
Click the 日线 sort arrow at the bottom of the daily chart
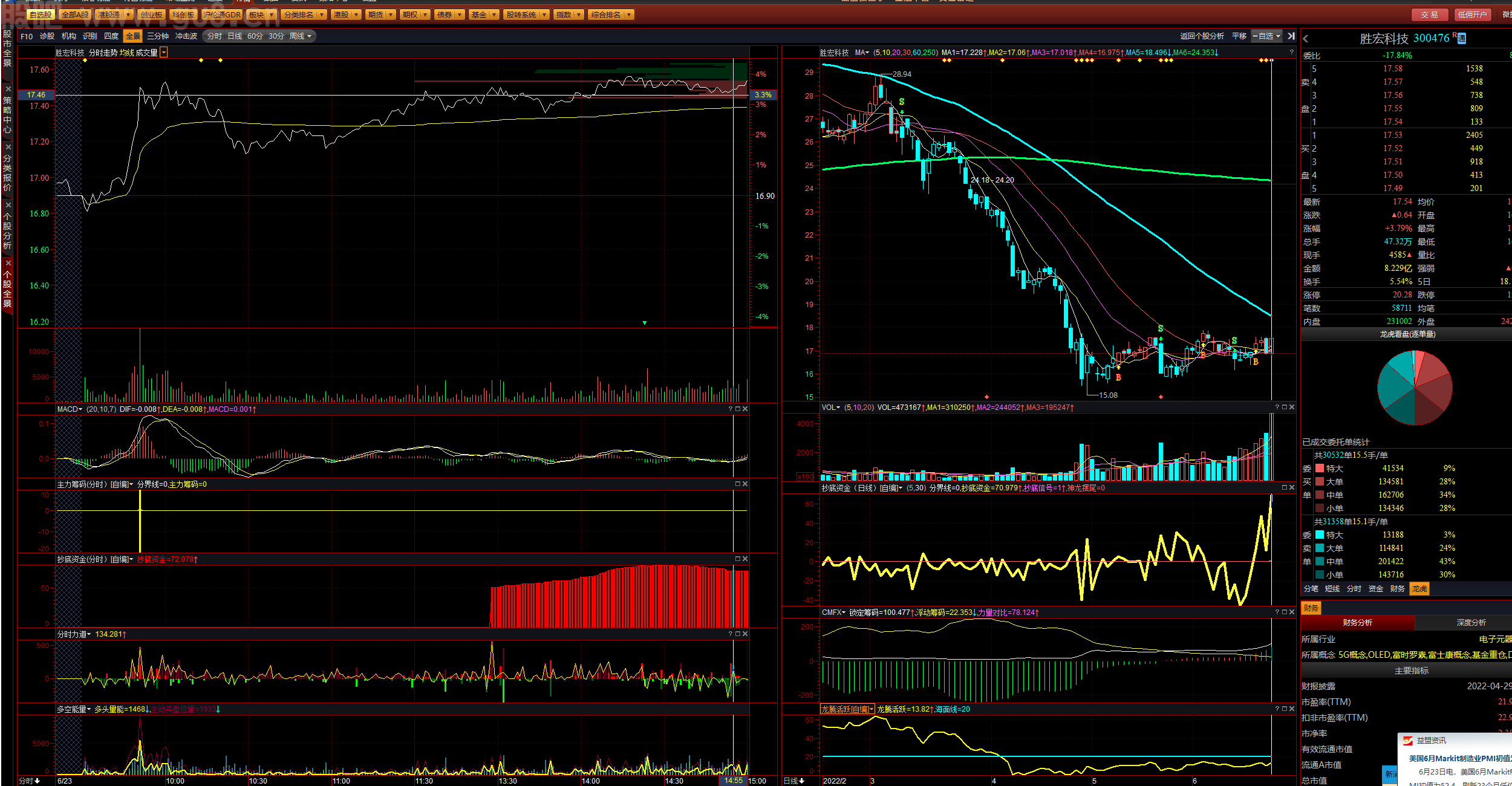pos(801,781)
